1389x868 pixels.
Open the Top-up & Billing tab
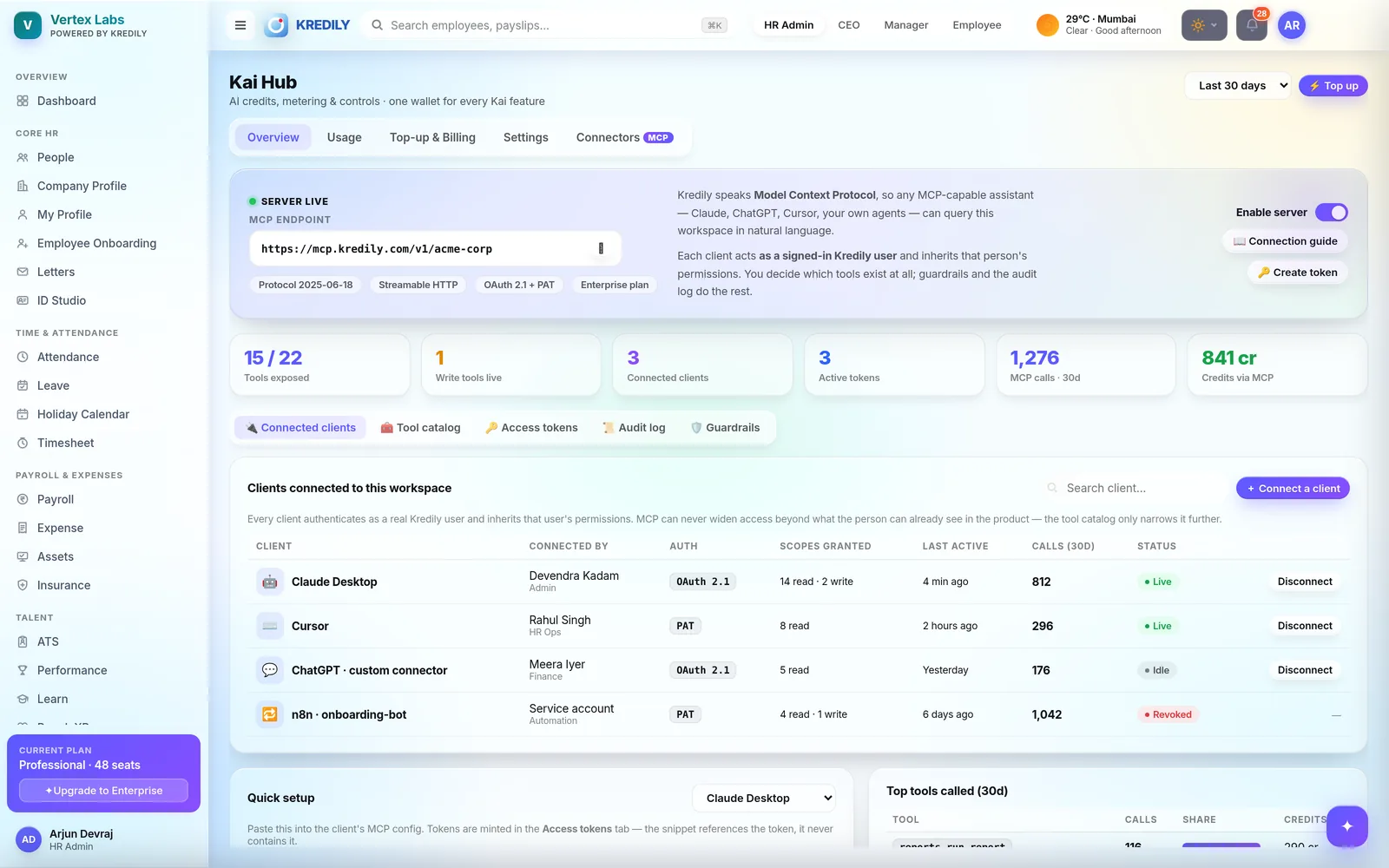(x=432, y=137)
